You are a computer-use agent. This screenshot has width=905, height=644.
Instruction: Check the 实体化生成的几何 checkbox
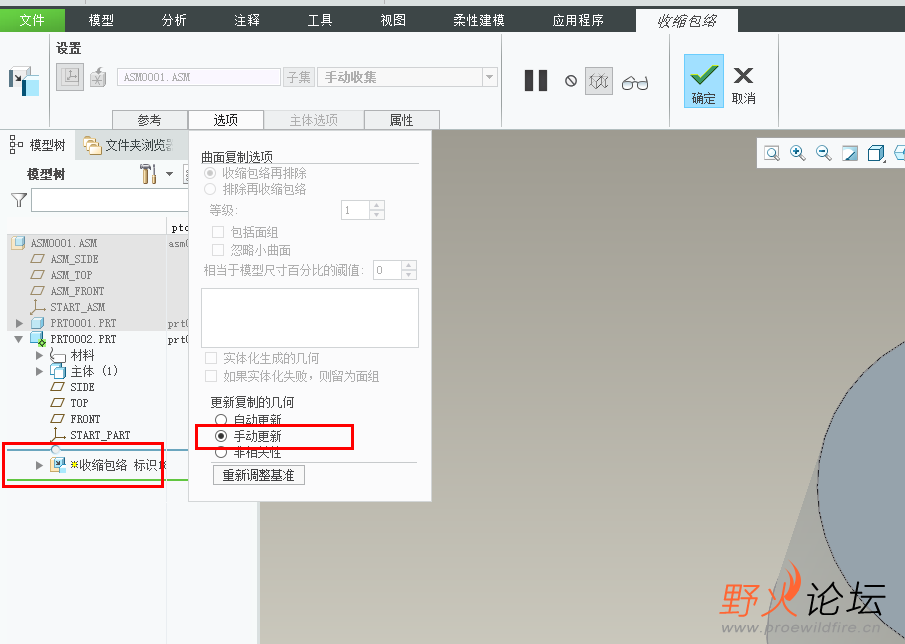pos(211,358)
